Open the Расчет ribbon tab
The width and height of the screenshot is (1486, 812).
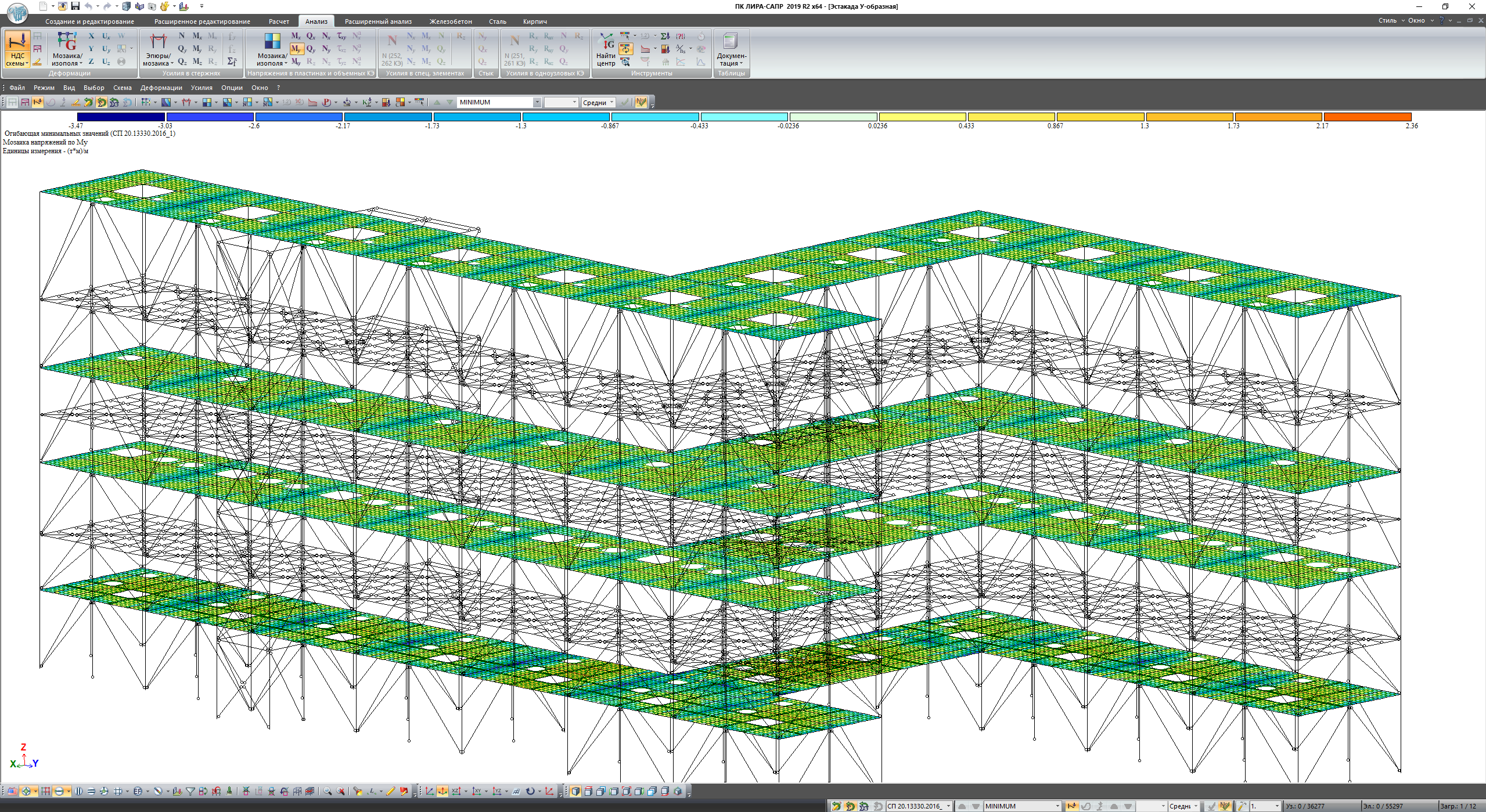tap(279, 21)
